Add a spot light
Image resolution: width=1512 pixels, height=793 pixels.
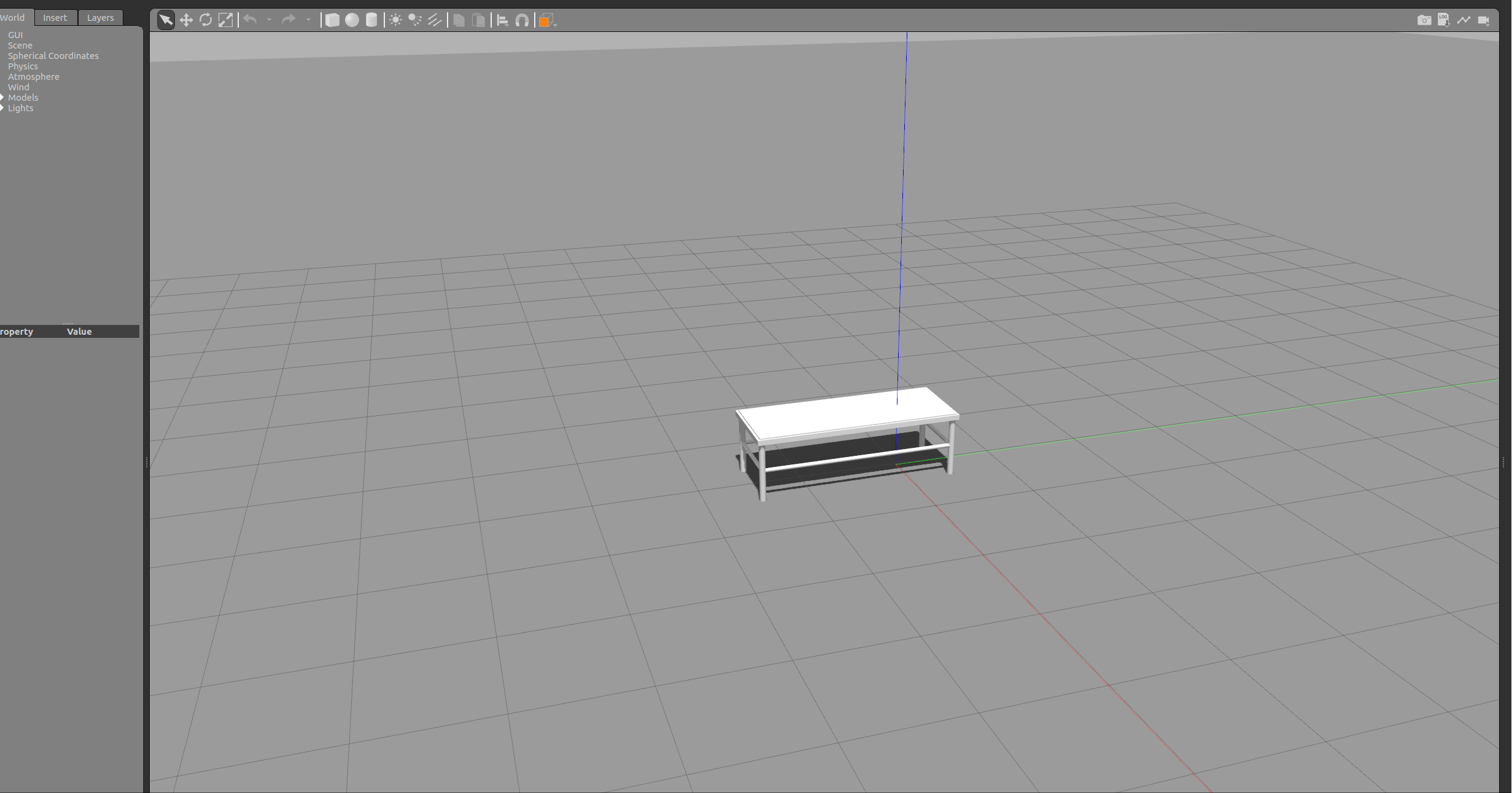coord(416,20)
